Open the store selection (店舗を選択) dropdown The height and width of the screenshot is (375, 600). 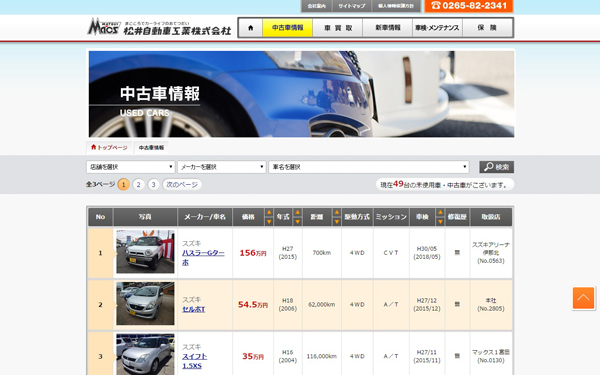[x=130, y=167]
